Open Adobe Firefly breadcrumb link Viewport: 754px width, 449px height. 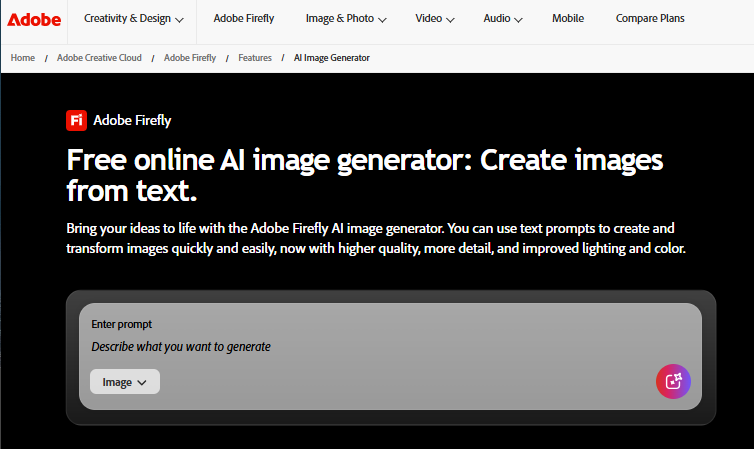tap(190, 58)
